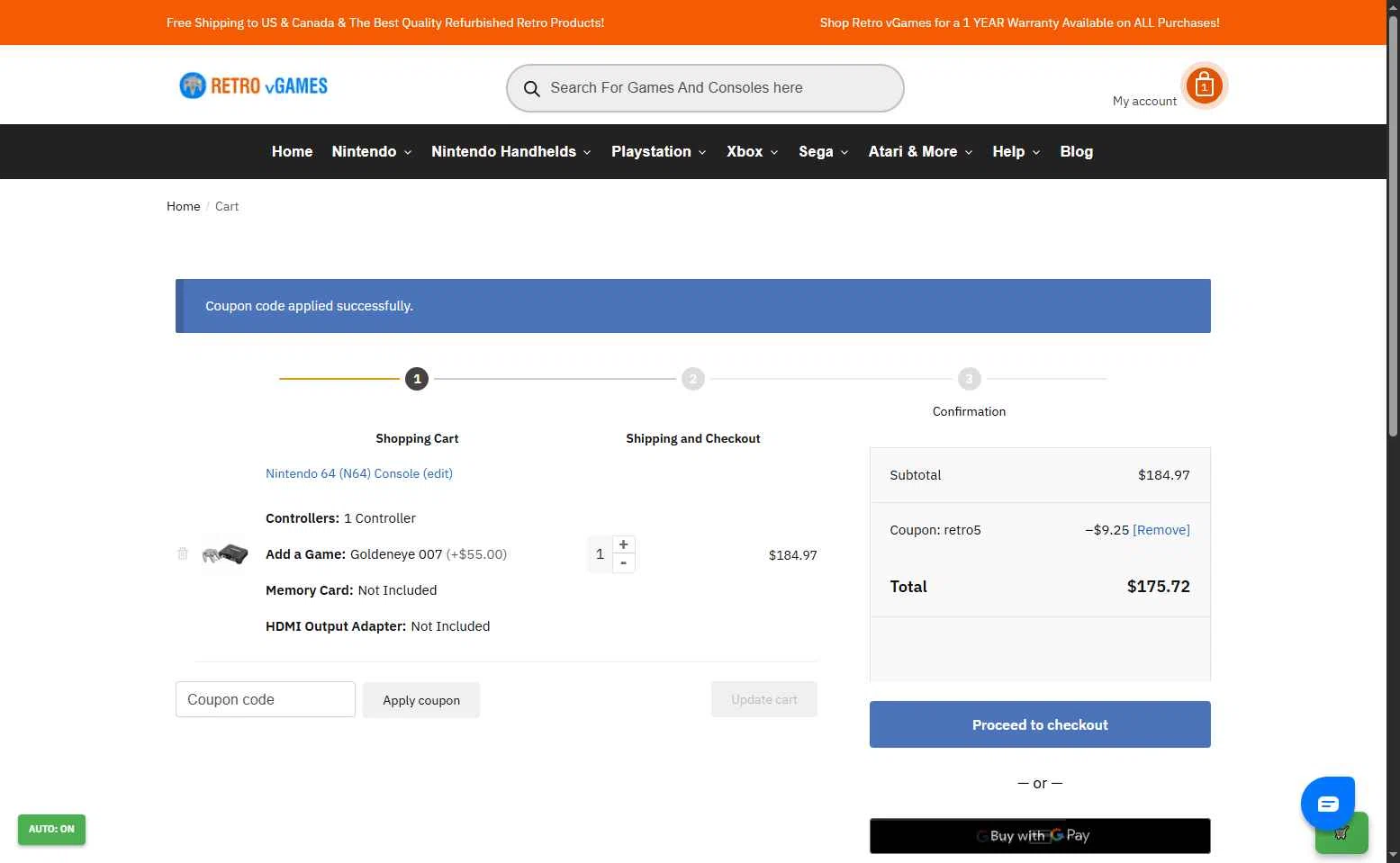Viewport: 1400px width, 863px height.
Task: Click the Shipping and Checkout step label
Action: (693, 439)
